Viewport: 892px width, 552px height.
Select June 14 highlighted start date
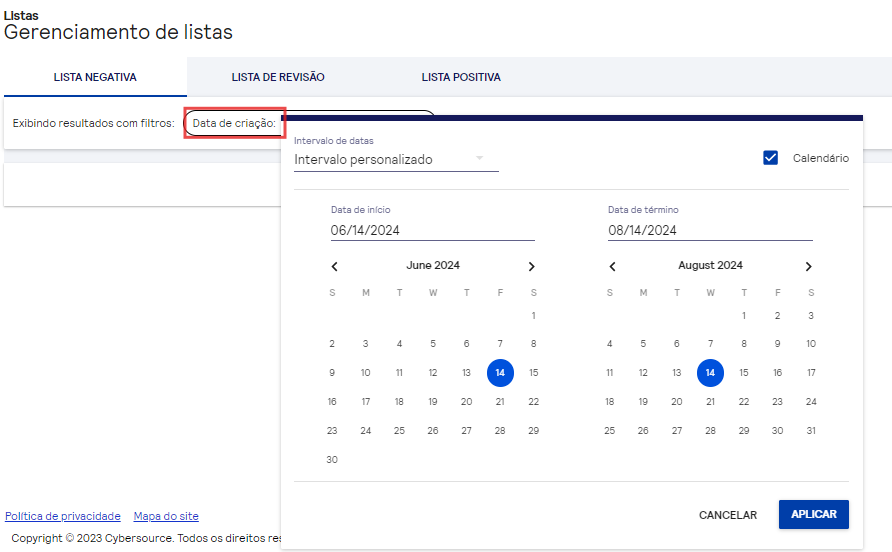[x=500, y=373]
